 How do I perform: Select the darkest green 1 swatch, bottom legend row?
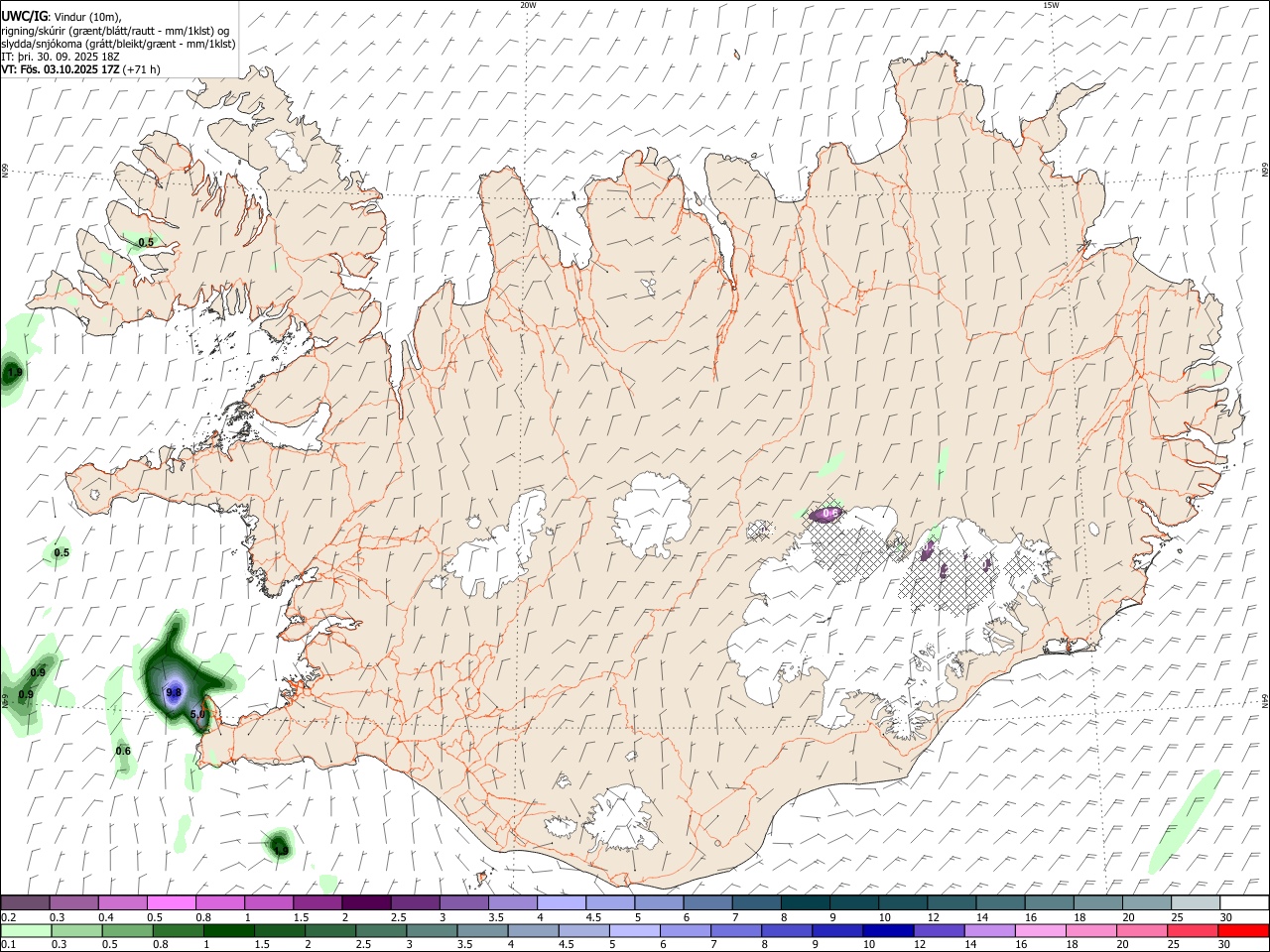(x=229, y=930)
